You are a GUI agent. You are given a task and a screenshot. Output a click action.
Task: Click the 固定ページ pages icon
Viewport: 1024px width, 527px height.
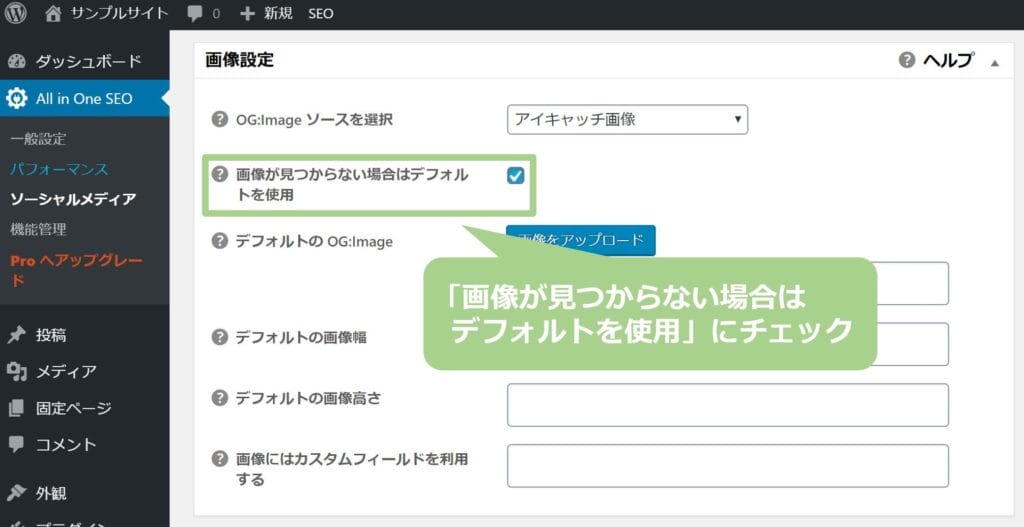point(16,408)
